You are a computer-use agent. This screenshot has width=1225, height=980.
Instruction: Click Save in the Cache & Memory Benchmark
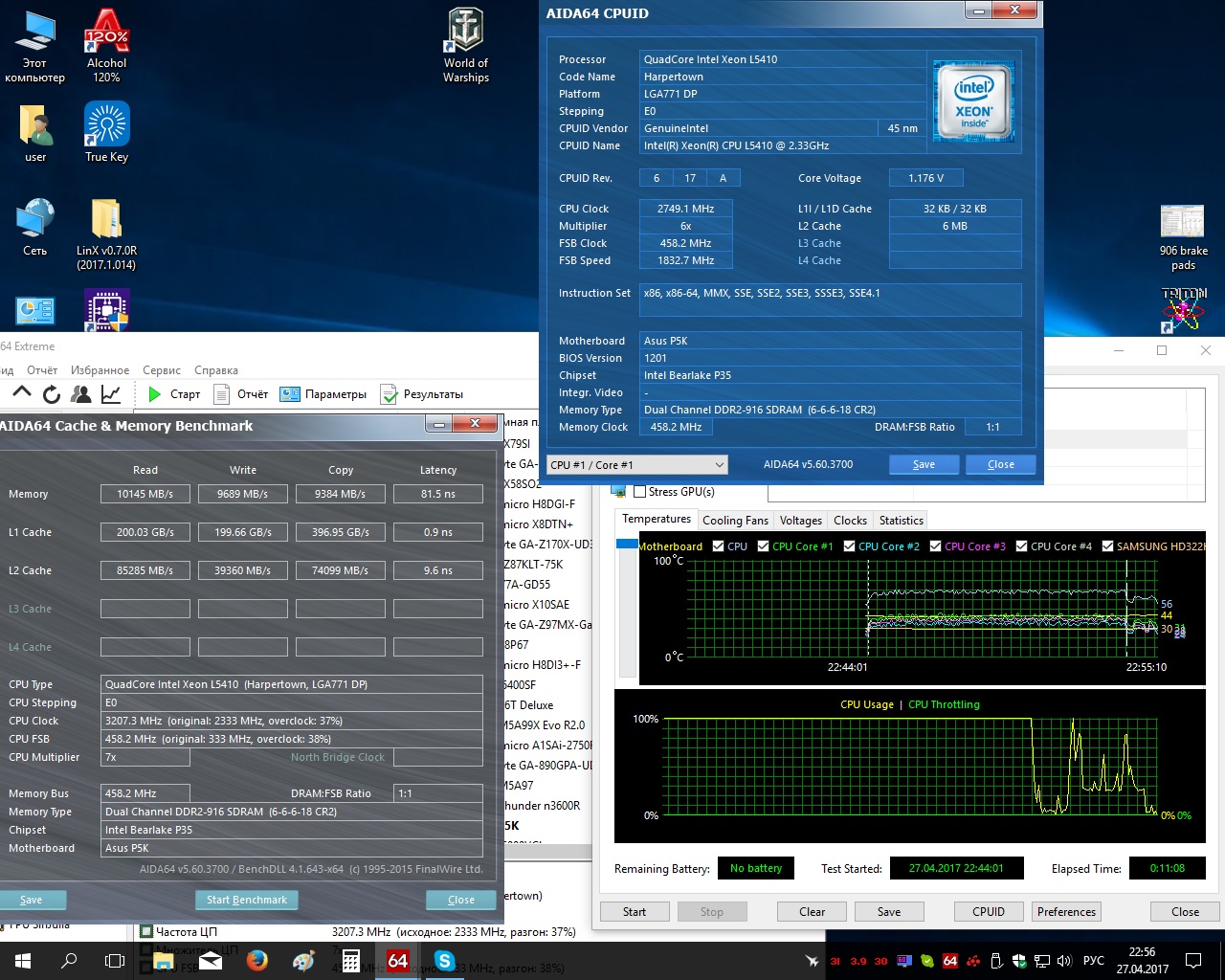(32, 900)
